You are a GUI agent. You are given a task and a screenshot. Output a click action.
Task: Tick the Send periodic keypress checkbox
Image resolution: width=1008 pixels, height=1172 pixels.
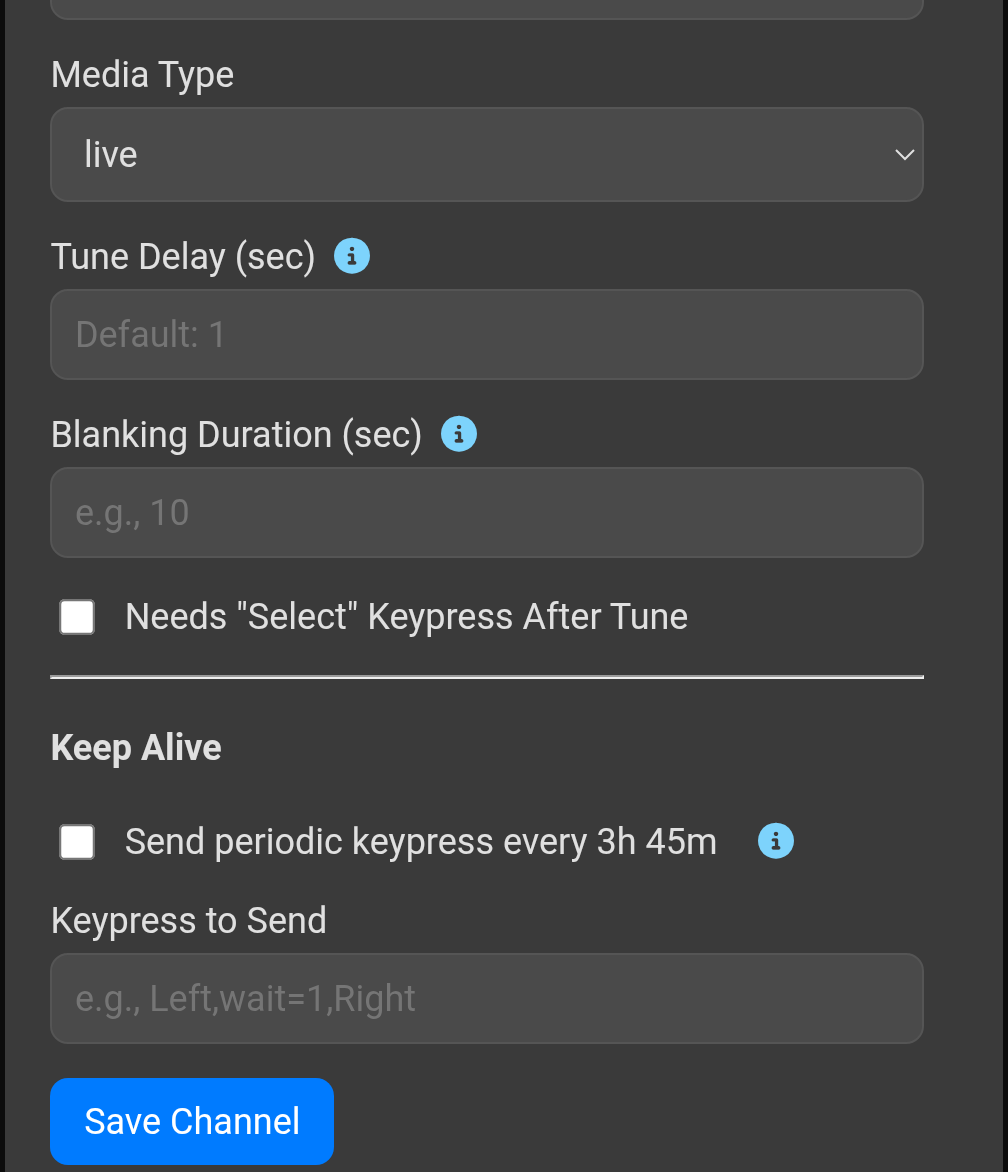(x=77, y=842)
